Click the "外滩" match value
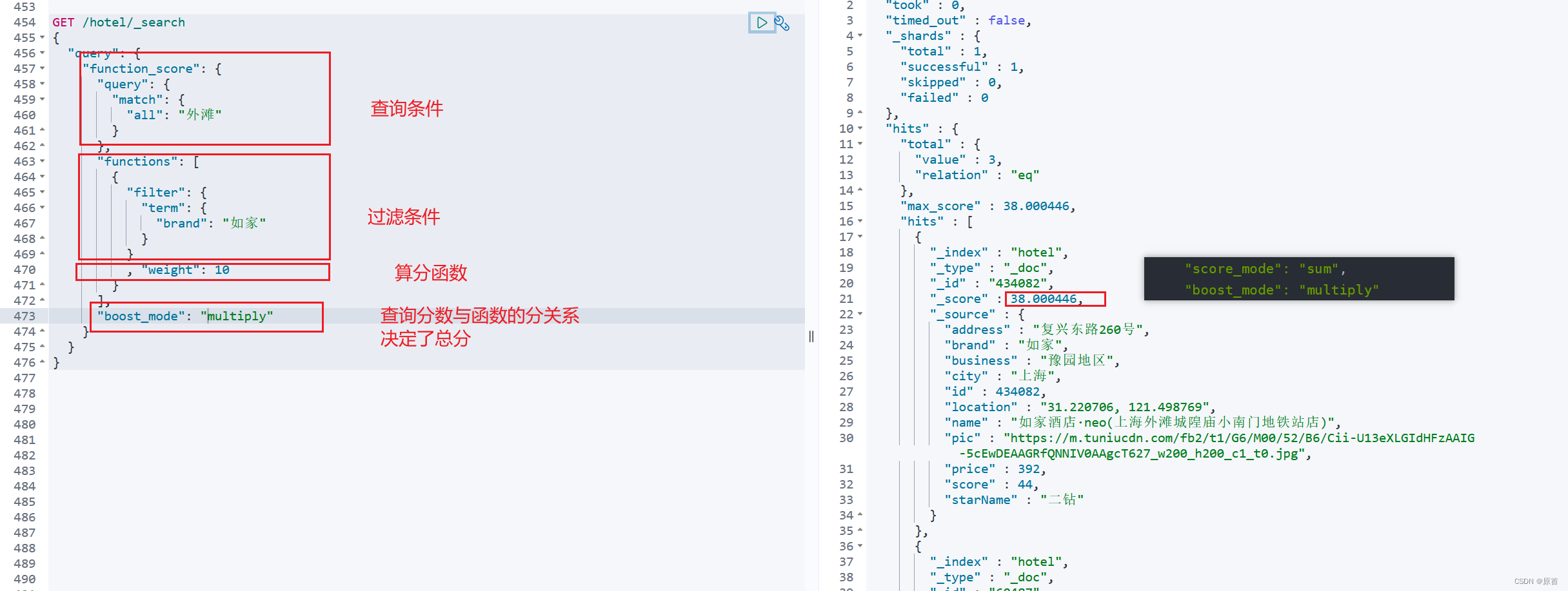Screen dimensions: 1568x591 pos(200,115)
